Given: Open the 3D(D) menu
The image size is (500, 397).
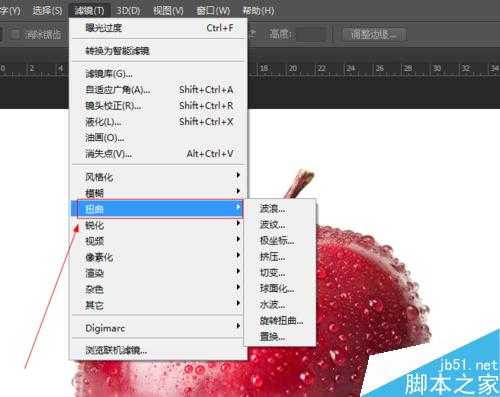Looking at the screenshot, I should (128, 11).
